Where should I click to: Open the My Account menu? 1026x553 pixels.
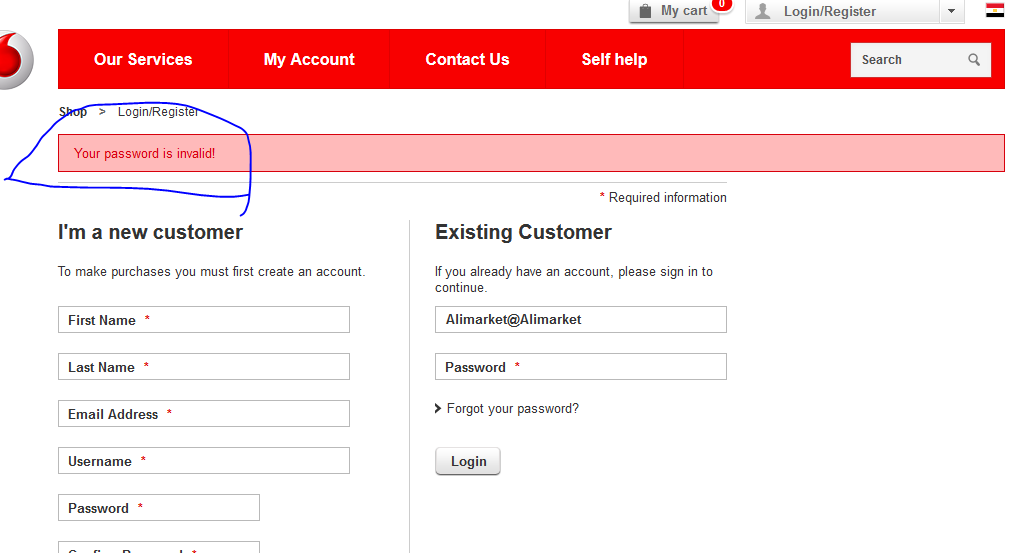[309, 60]
